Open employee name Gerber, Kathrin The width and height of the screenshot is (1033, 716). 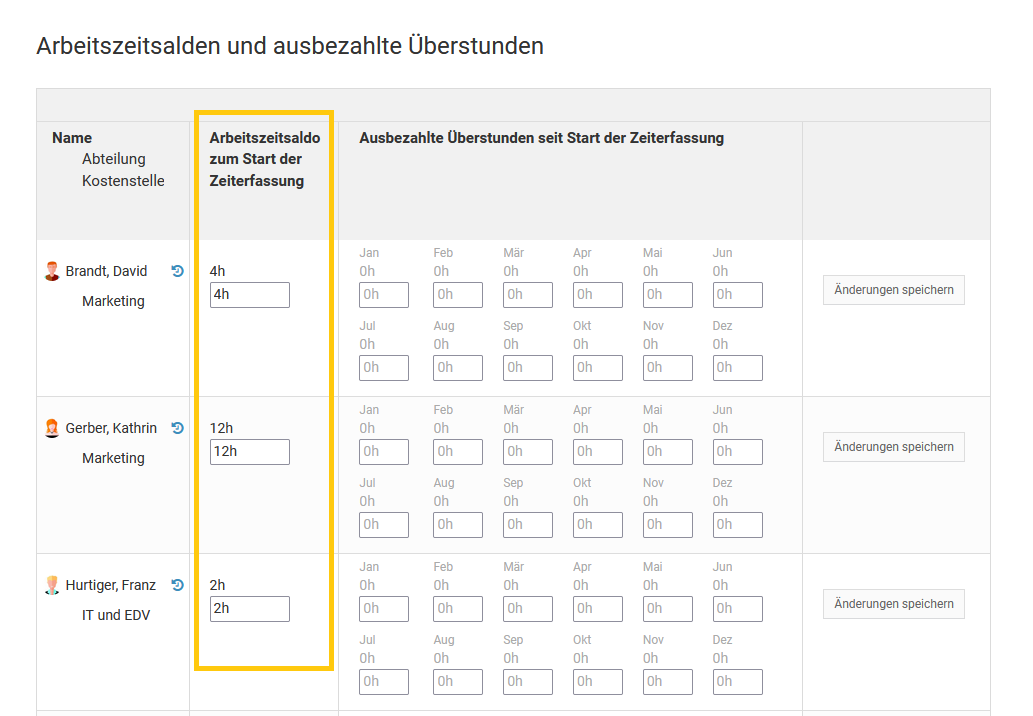[111, 428]
